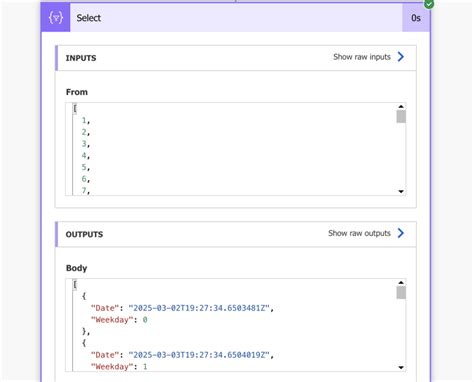
Task: Click the OUTPUTS section header
Action: coord(236,234)
